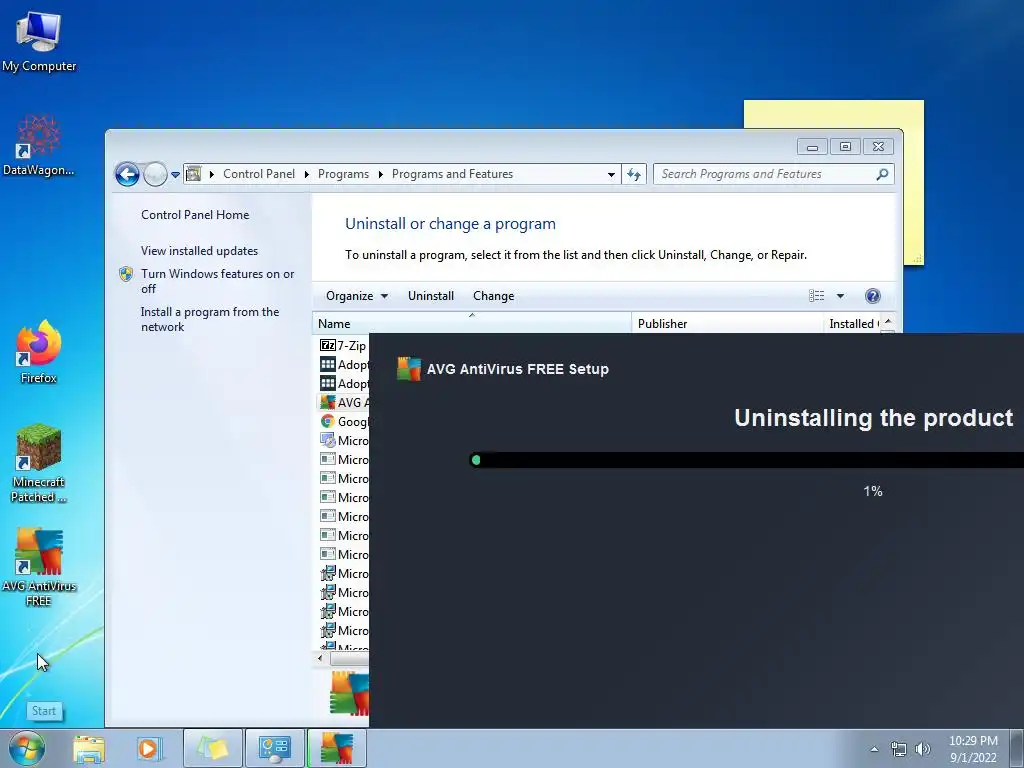The image size is (1024, 768).
Task: Click Programs and Features breadcrumb
Action: pyautogui.click(x=452, y=174)
